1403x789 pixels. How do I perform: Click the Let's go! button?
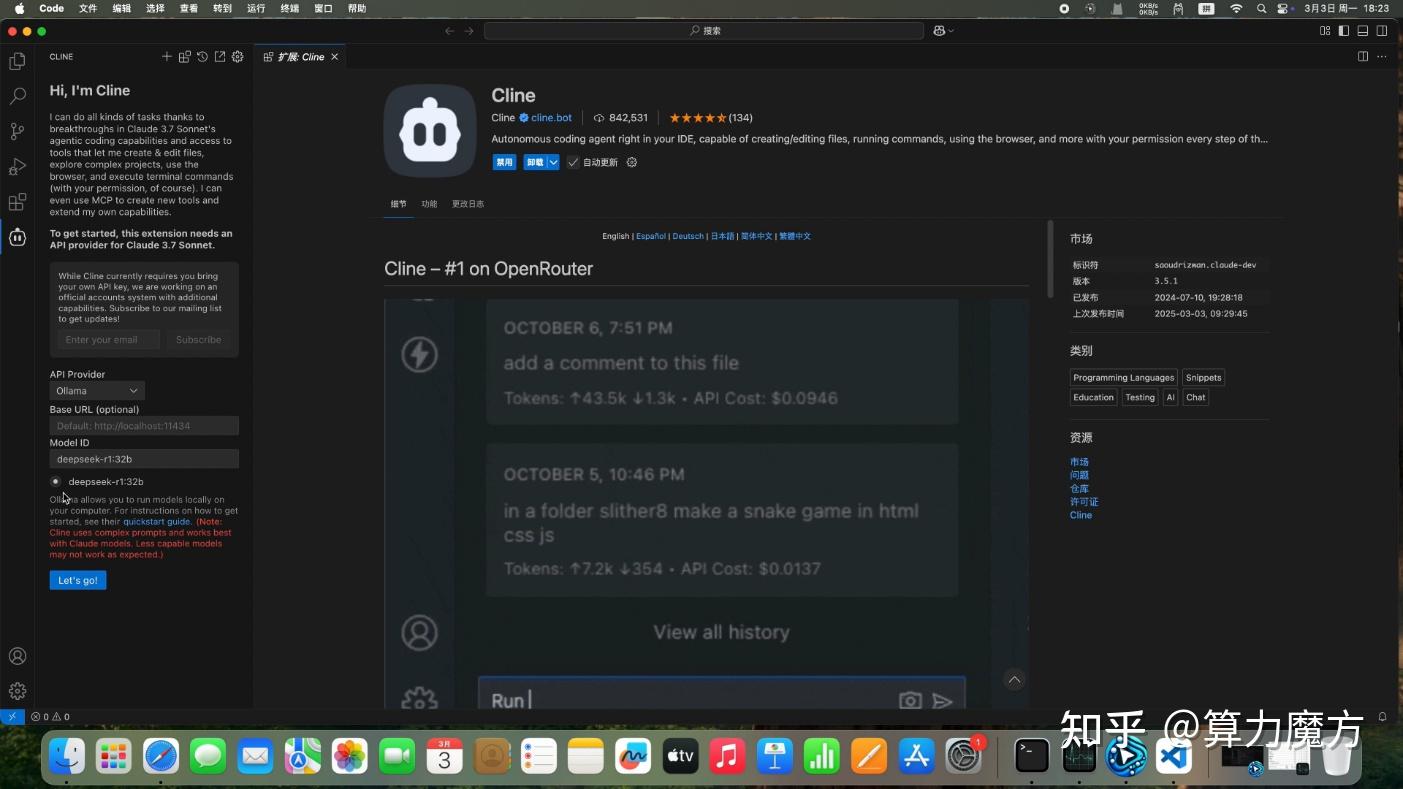[x=77, y=580]
